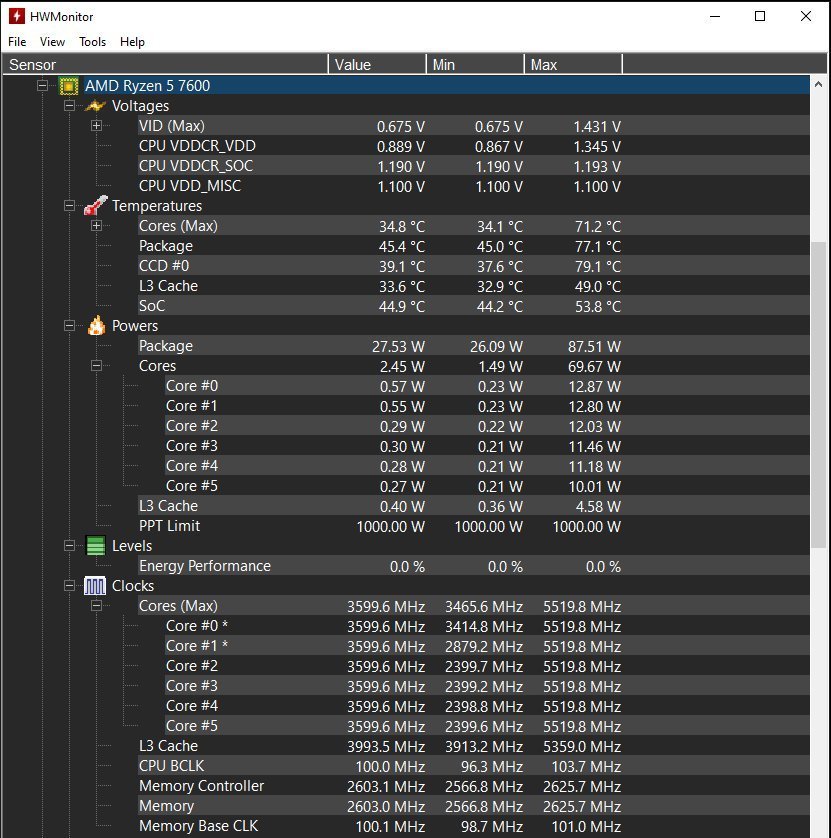831x838 pixels.
Task: Click the Max column header
Action: point(572,65)
